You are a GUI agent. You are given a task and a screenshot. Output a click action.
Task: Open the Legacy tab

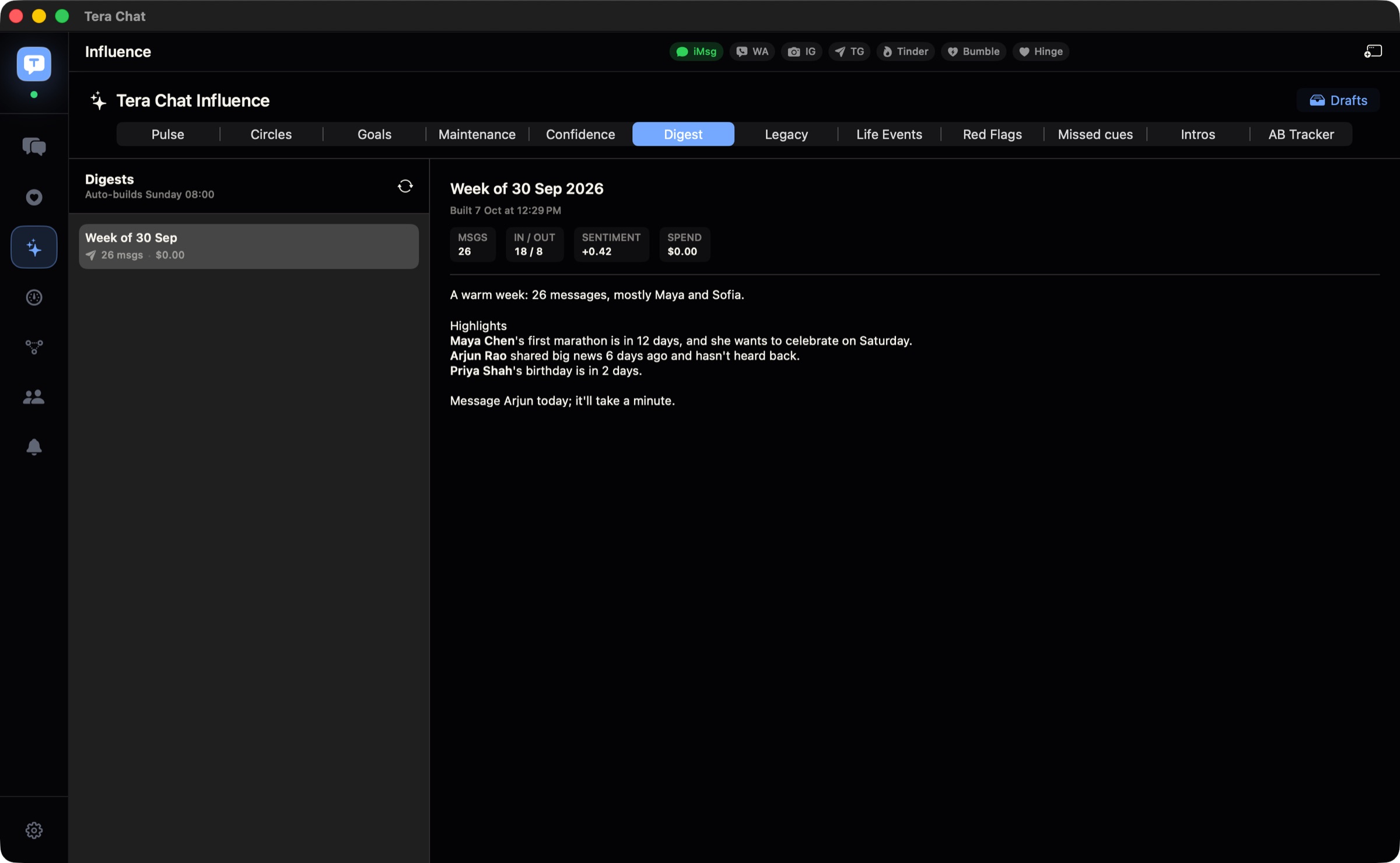tap(786, 134)
